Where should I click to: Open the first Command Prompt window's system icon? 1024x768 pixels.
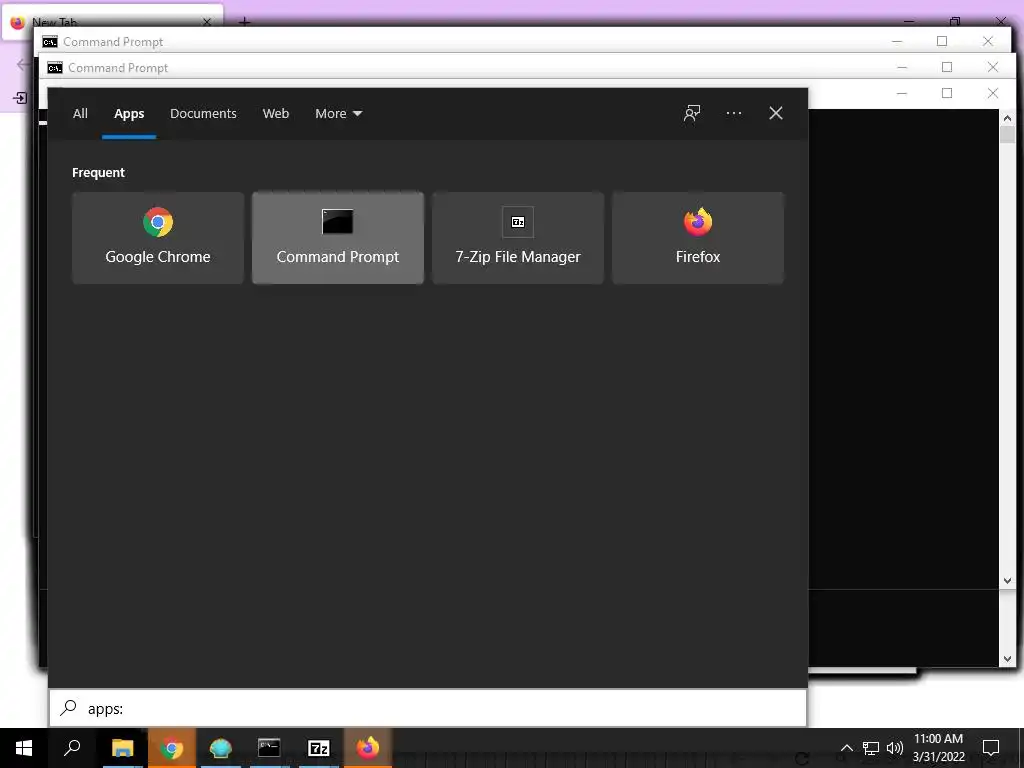50,42
